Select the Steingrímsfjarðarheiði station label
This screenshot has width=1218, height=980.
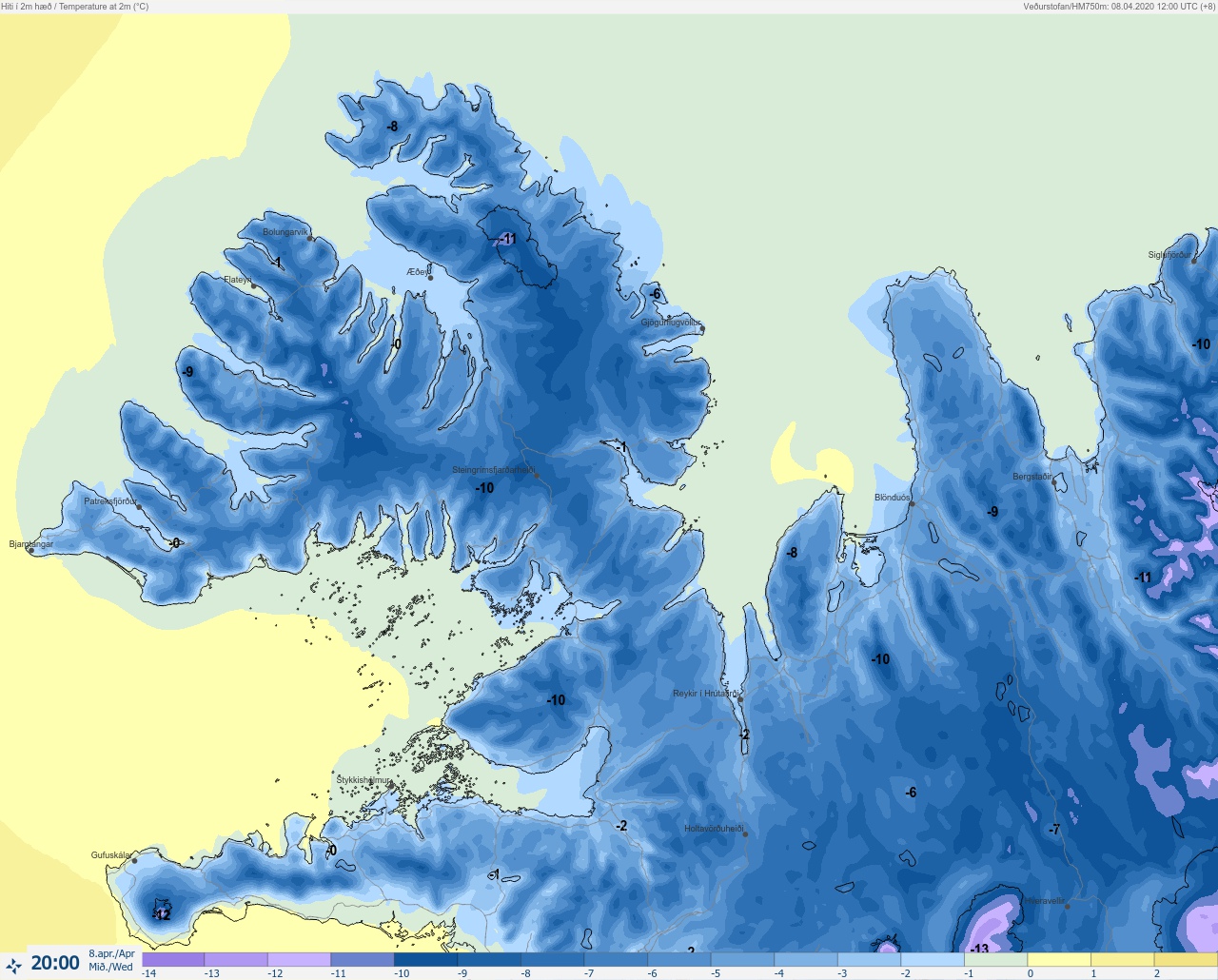(x=493, y=470)
